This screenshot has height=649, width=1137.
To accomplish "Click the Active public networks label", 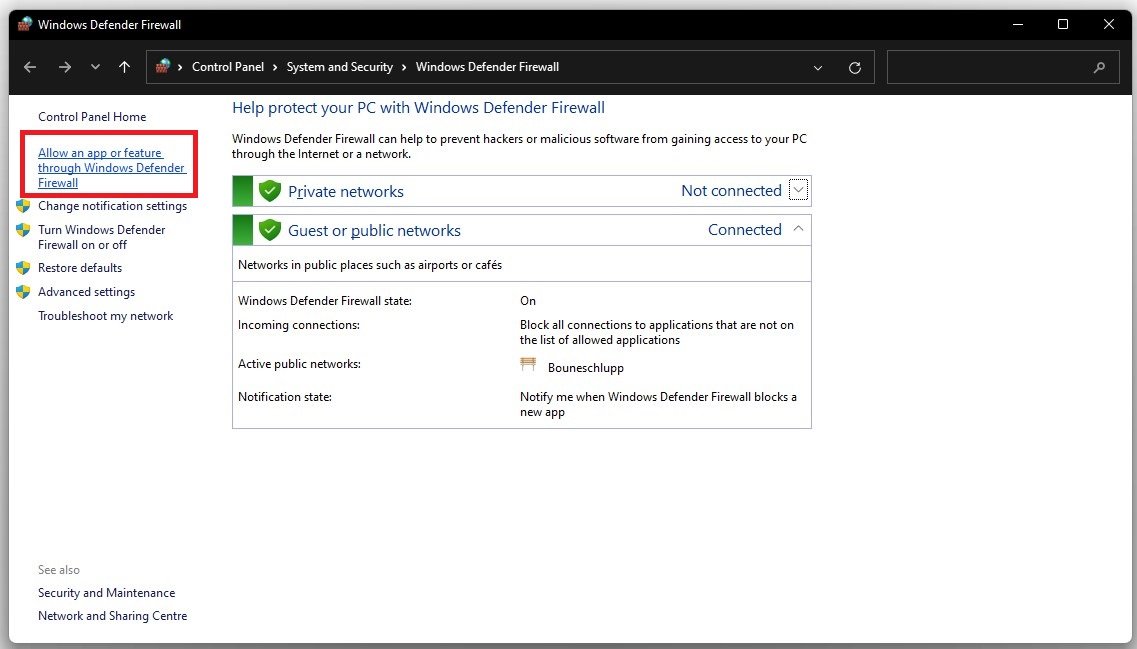I will tap(299, 363).
